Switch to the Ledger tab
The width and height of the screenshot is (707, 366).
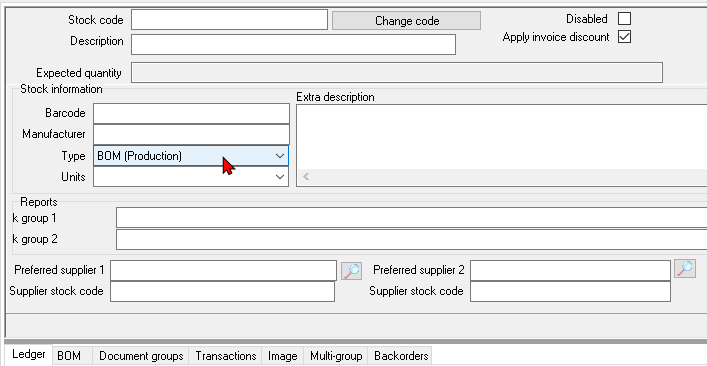(x=28, y=354)
